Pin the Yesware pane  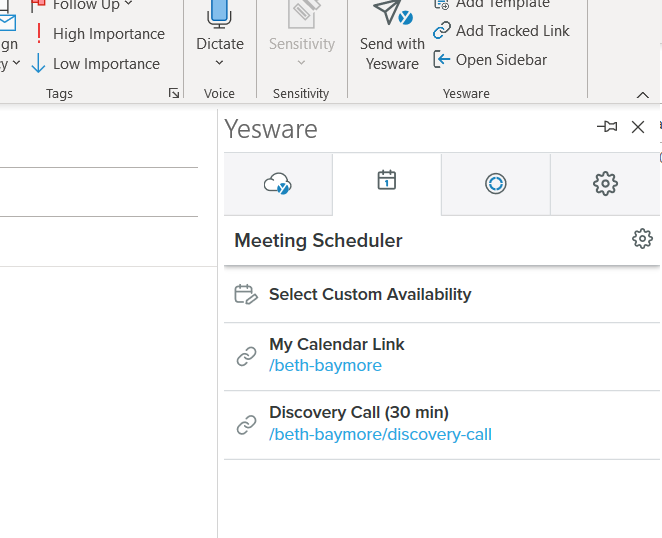click(x=607, y=126)
